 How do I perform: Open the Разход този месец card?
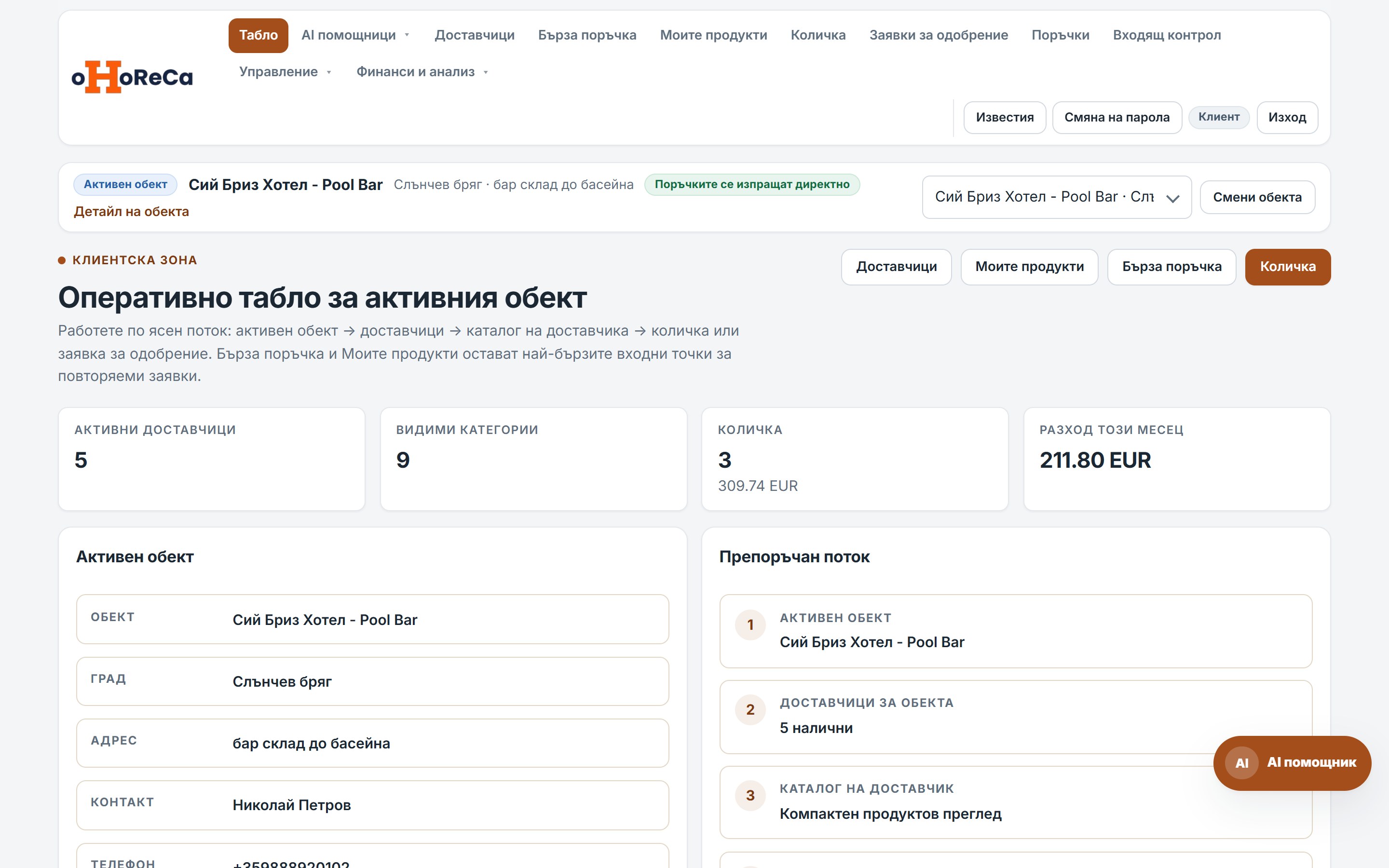tap(1177, 459)
